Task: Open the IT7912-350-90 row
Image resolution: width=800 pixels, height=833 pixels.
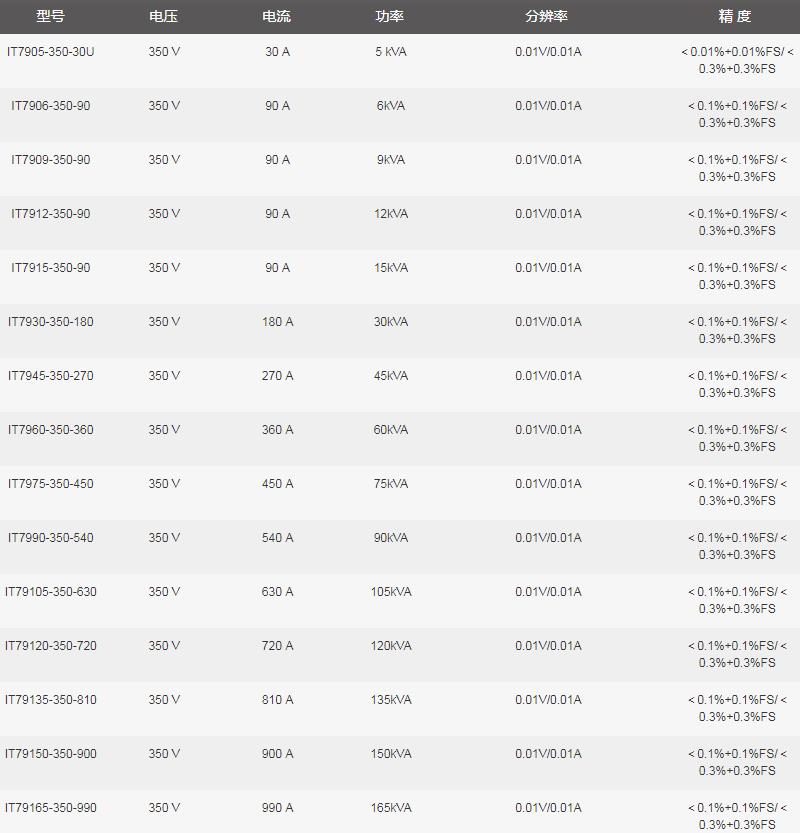Action: click(x=51, y=214)
